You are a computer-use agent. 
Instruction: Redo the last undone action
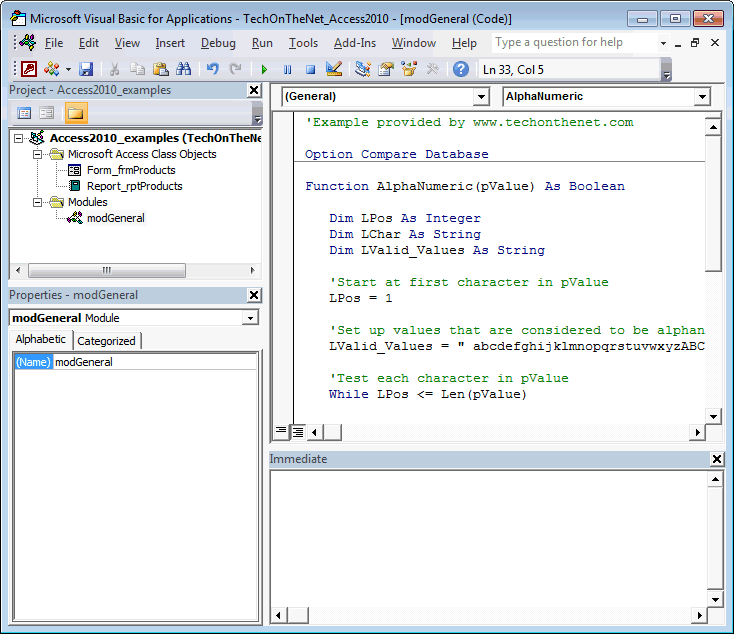(x=235, y=69)
